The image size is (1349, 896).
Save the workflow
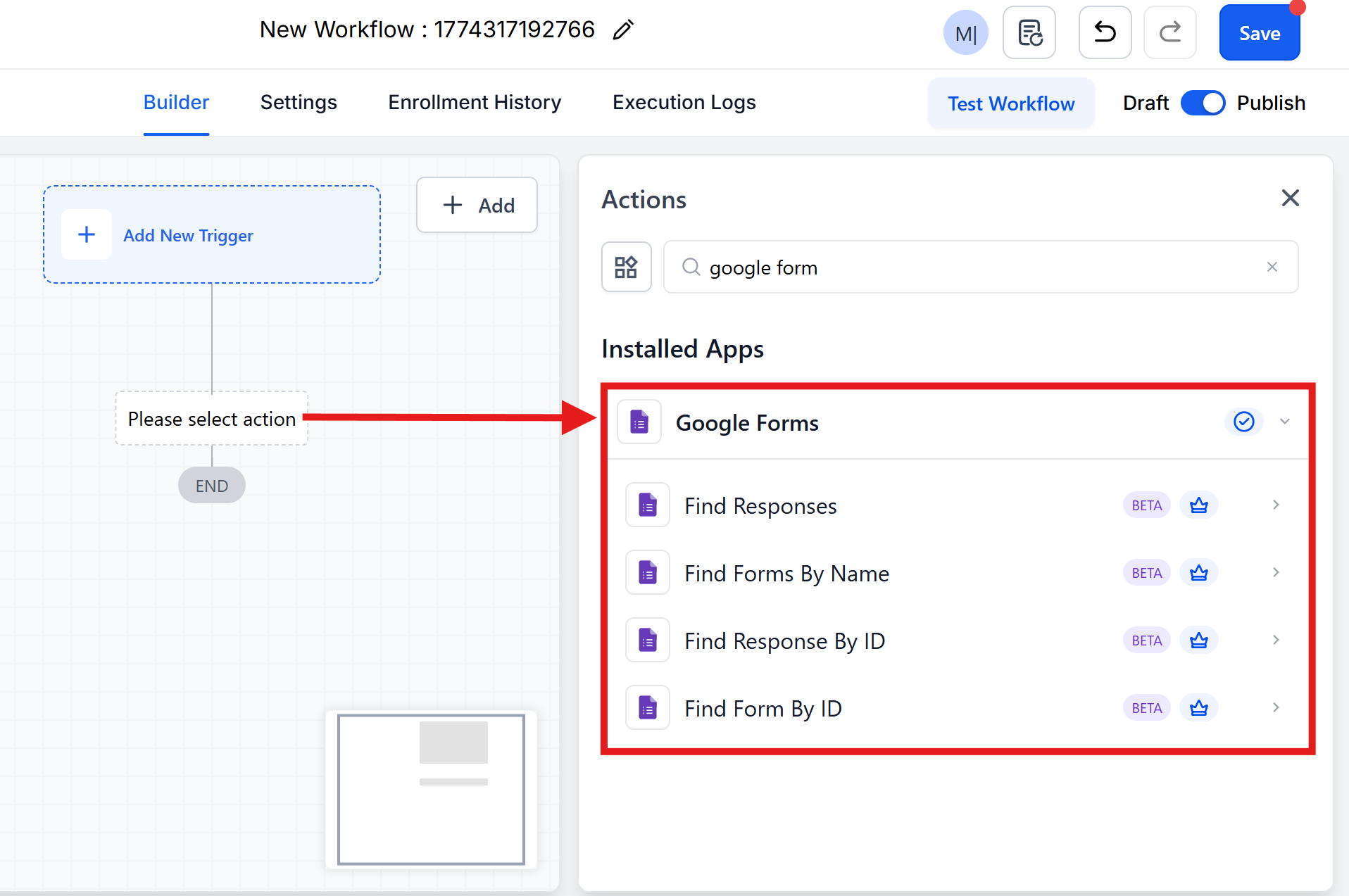[1259, 33]
